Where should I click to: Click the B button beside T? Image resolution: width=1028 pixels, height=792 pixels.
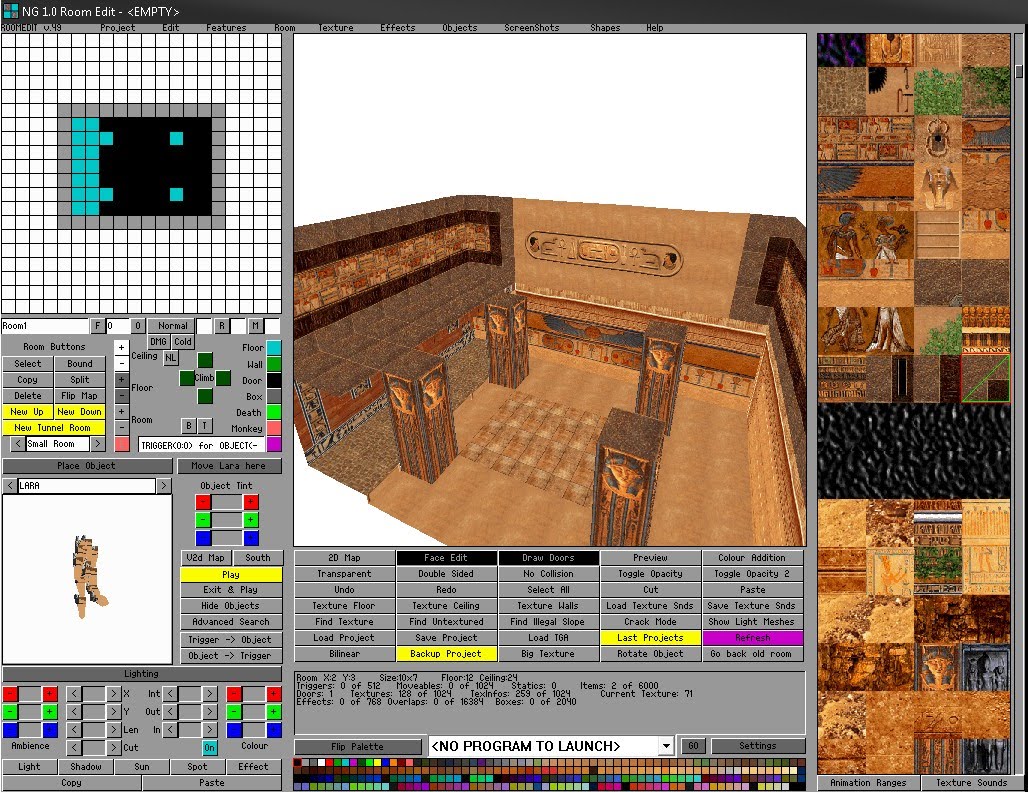pos(188,426)
